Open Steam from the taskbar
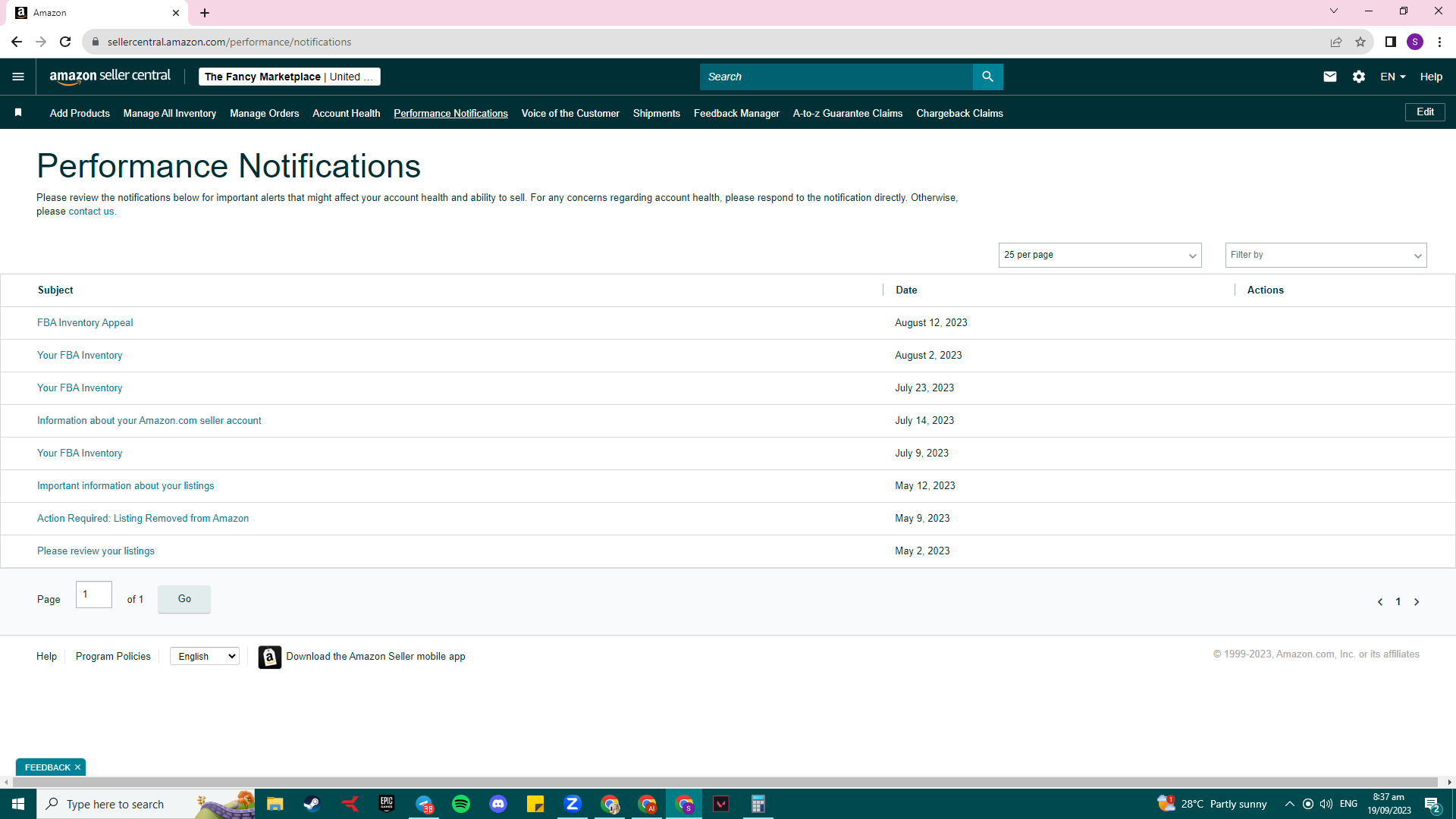This screenshot has width=1456, height=819. point(312,804)
